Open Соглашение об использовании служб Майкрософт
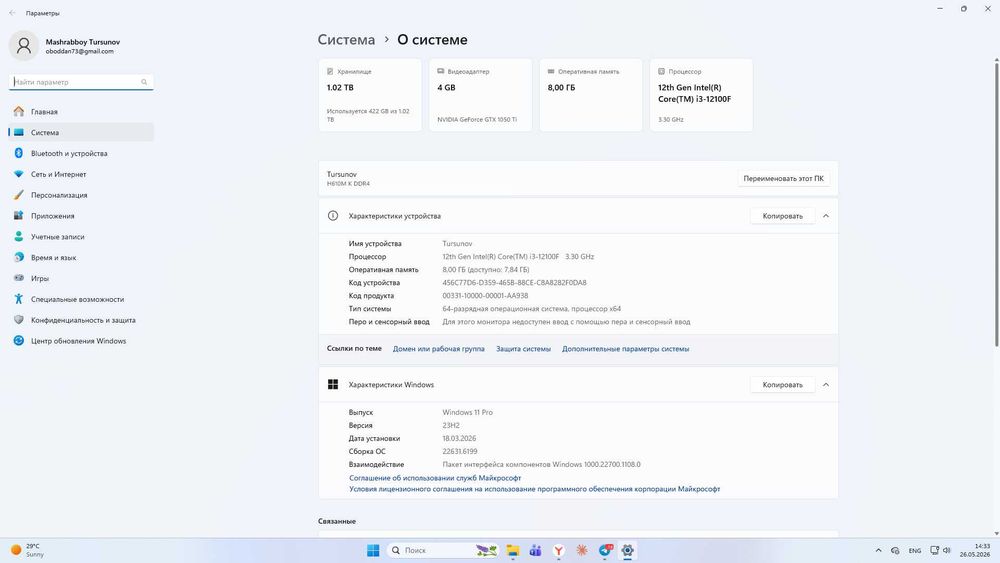This screenshot has width=1000, height=563. pos(435,478)
